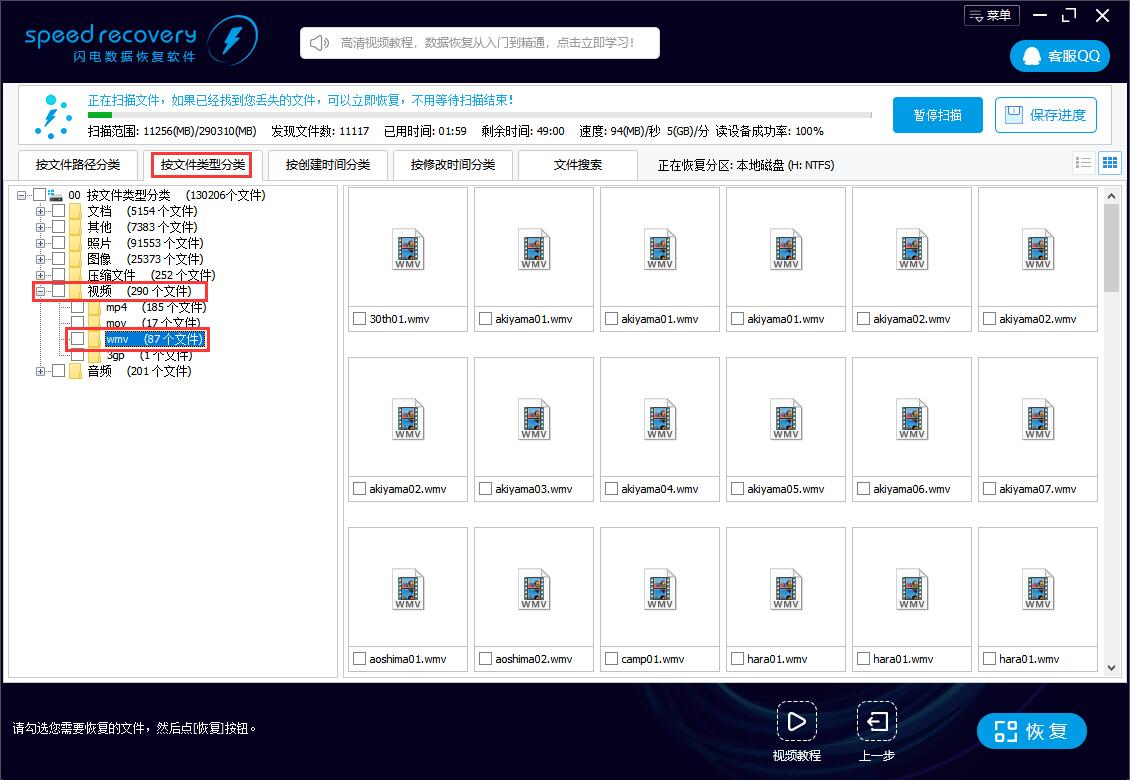The image size is (1130, 780).
Task: Click the scan progress bar
Action: (479, 115)
